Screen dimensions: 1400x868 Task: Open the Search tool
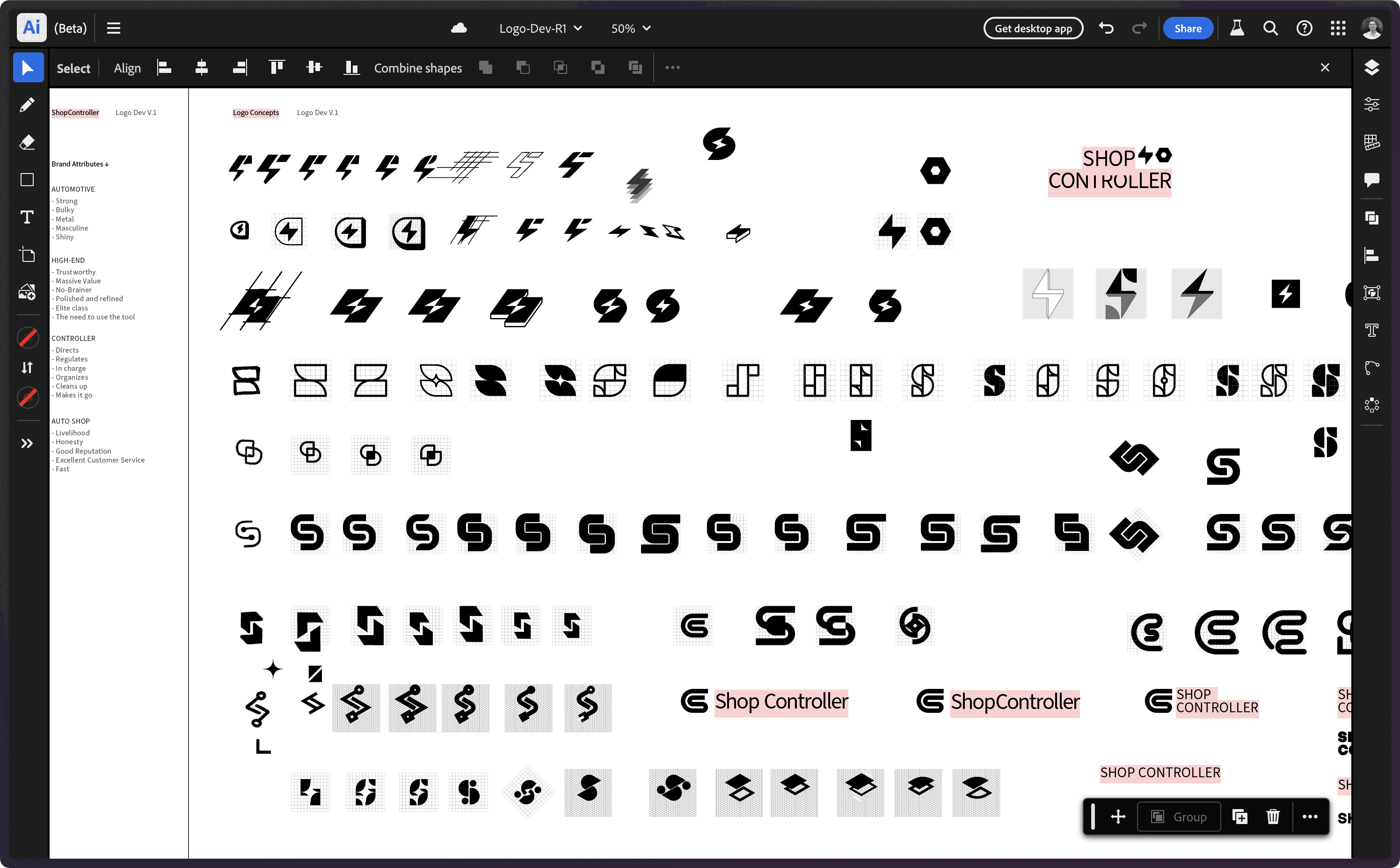point(1270,28)
